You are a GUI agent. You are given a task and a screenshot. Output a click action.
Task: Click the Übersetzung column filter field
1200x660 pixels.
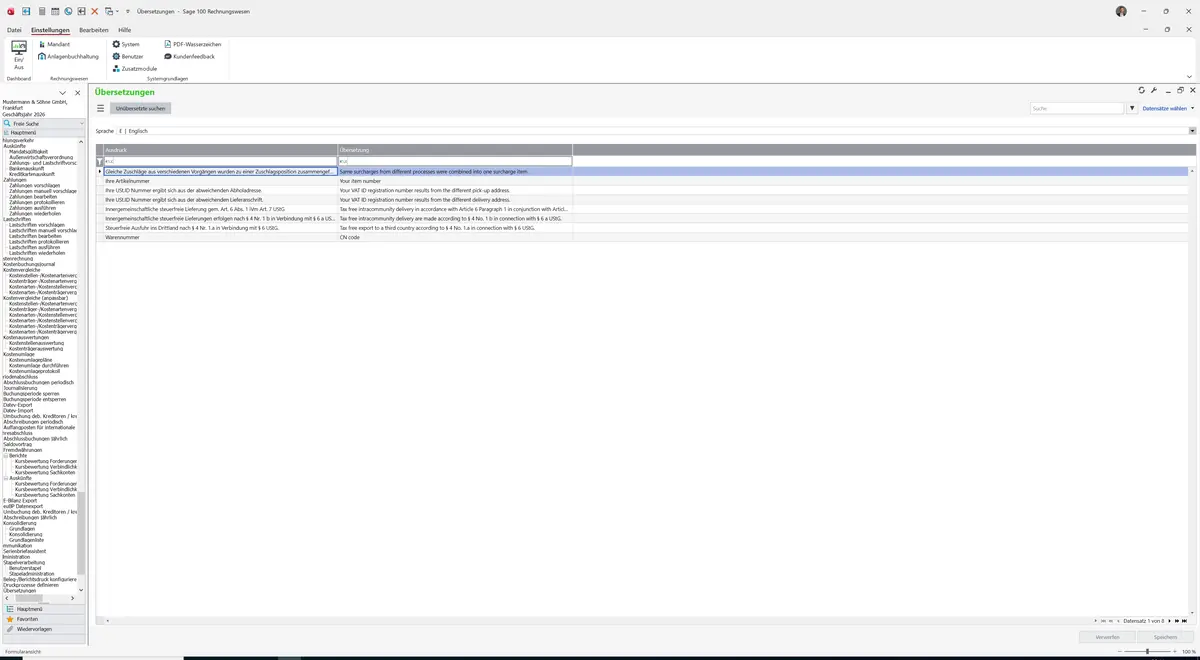[x=455, y=161]
